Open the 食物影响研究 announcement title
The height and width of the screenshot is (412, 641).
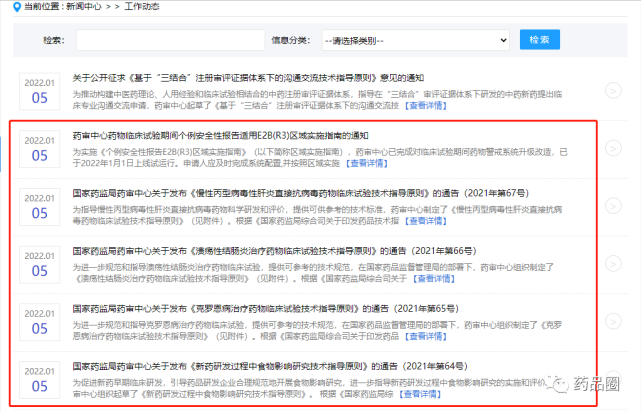(x=270, y=366)
